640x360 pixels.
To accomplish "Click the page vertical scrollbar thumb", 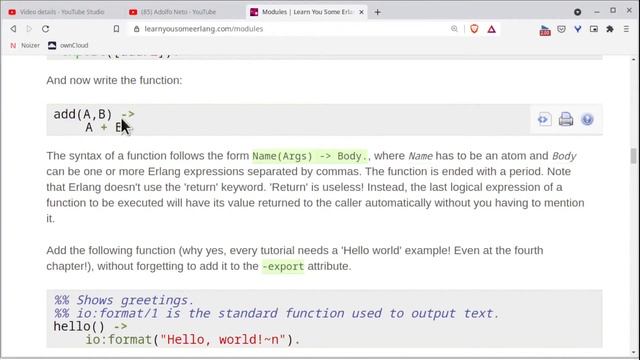I will coord(633,156).
